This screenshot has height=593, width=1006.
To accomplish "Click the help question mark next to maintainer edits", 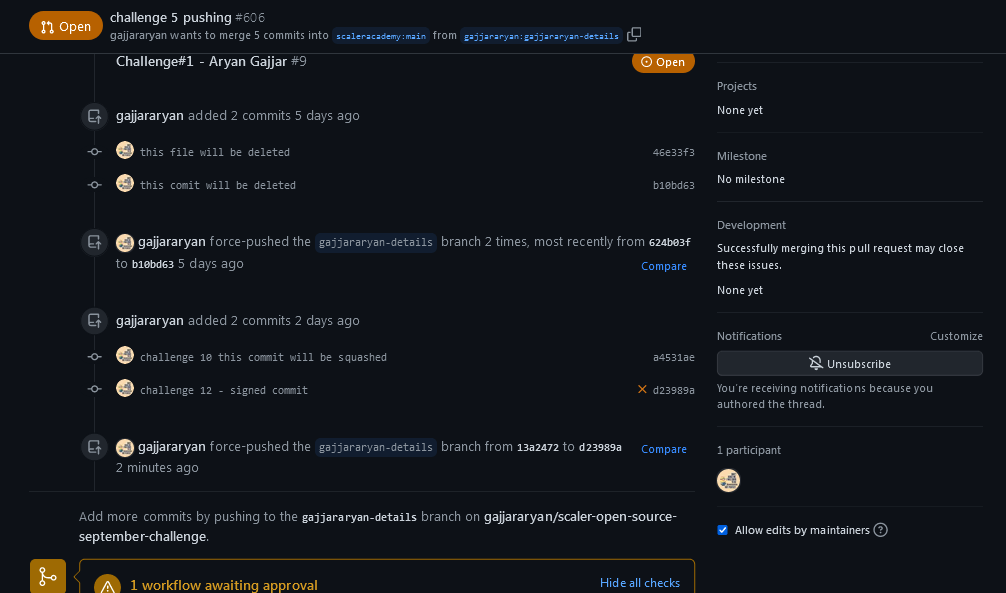I will point(881,530).
